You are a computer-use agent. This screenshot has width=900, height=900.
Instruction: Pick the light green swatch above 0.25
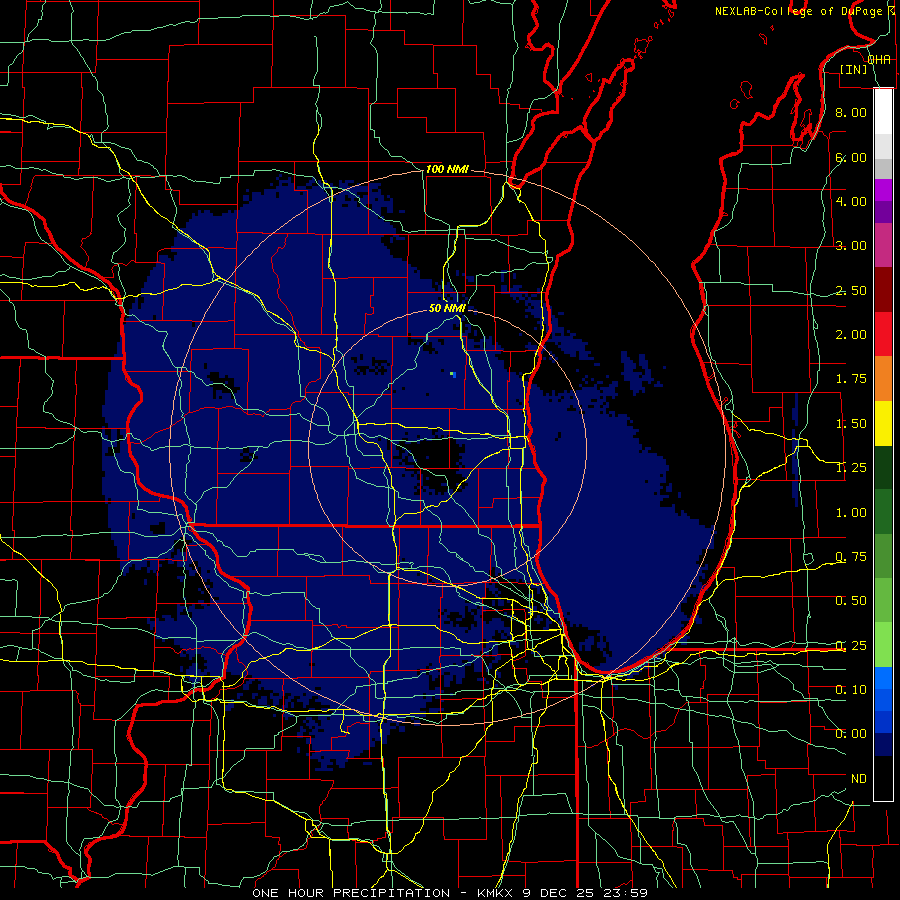[x=883, y=645]
